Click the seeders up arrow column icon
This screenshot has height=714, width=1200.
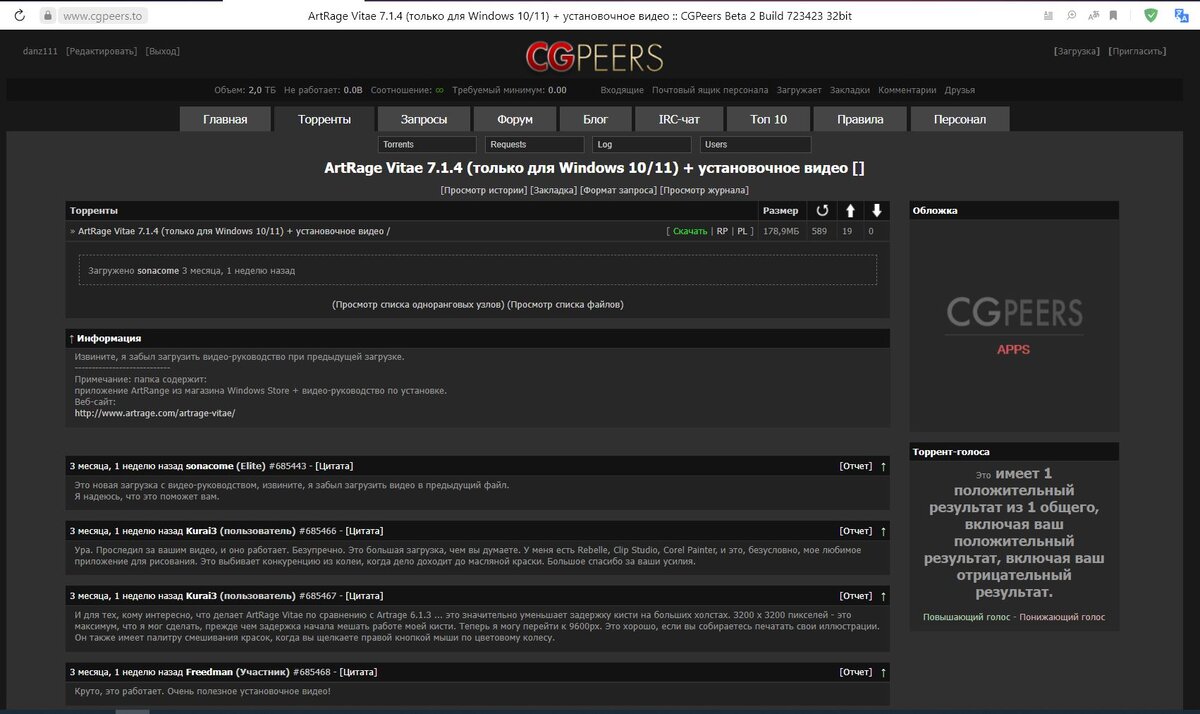[850, 210]
